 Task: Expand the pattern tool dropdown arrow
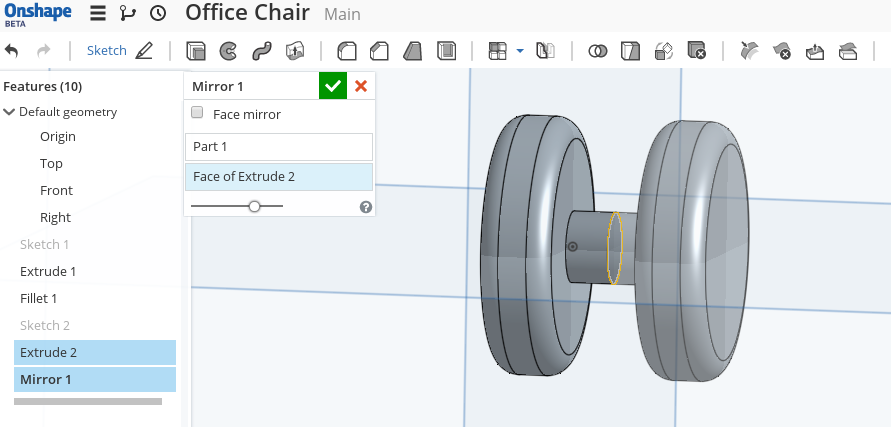[520, 50]
